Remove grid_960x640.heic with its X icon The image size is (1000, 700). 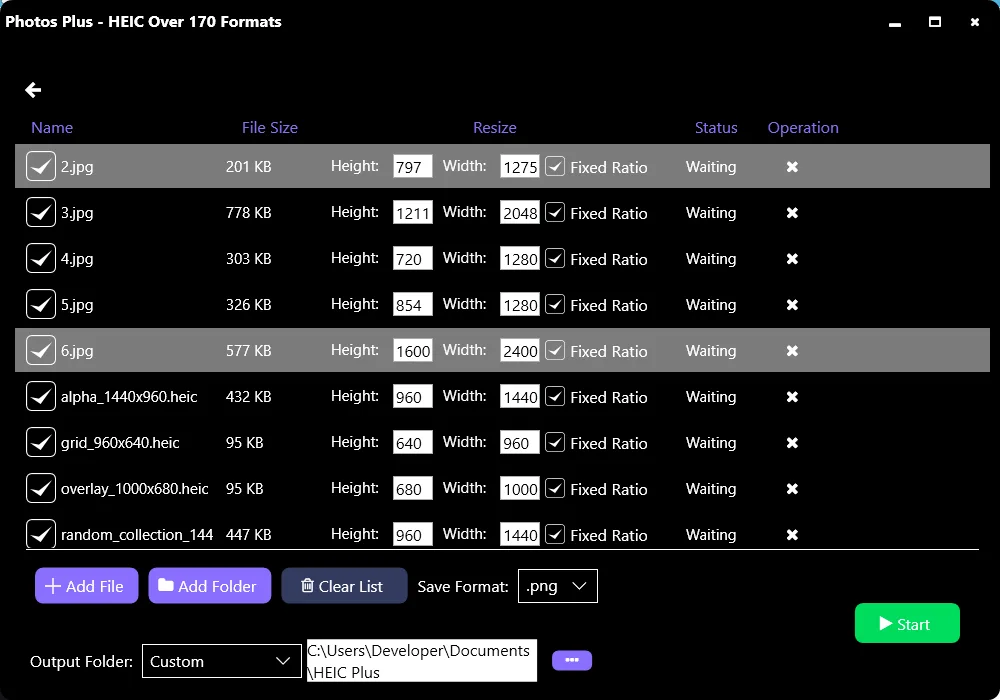[792, 442]
